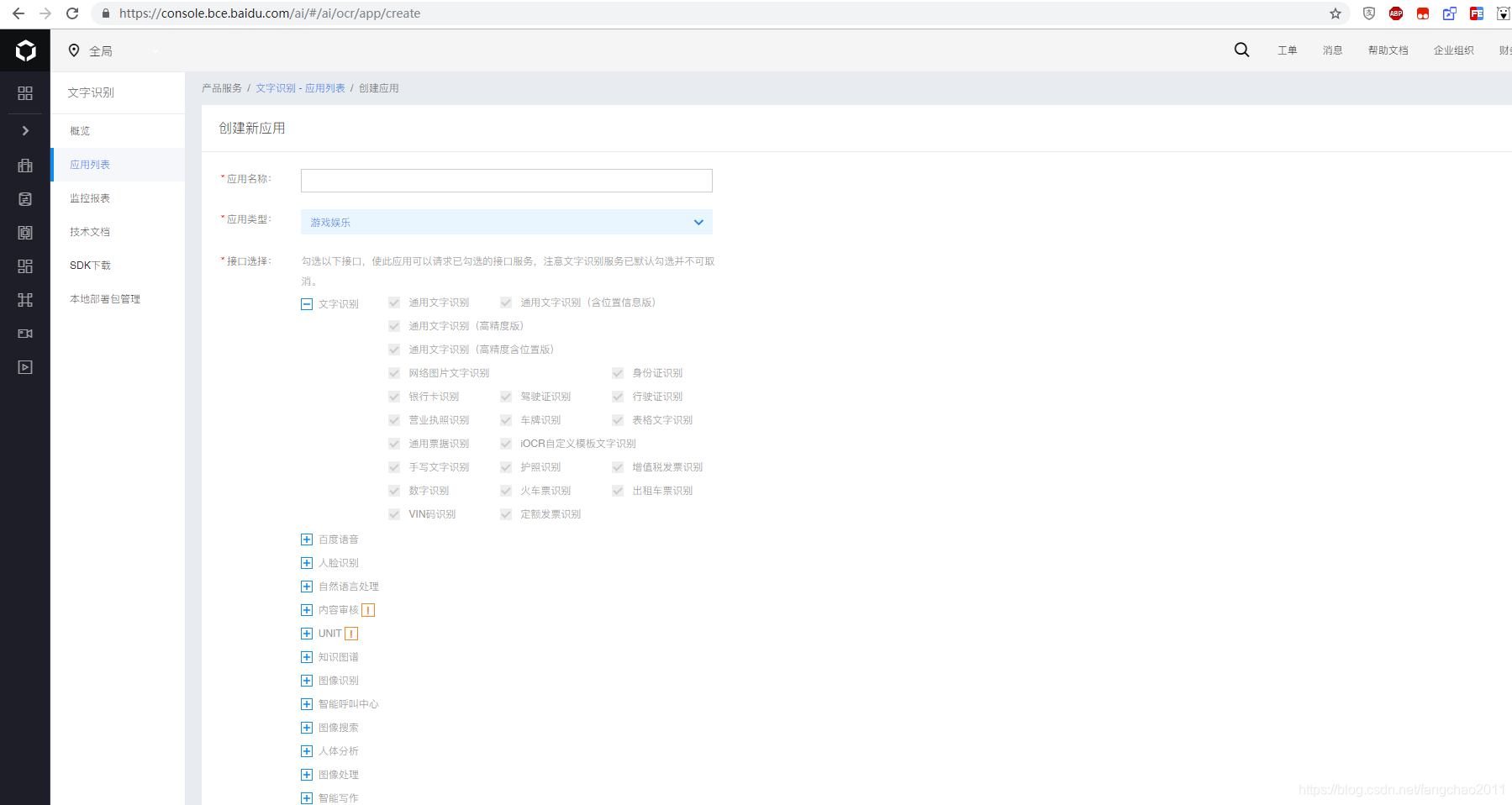The image size is (1512, 805).
Task: Expand the 人脸识别 group
Action: [307, 563]
